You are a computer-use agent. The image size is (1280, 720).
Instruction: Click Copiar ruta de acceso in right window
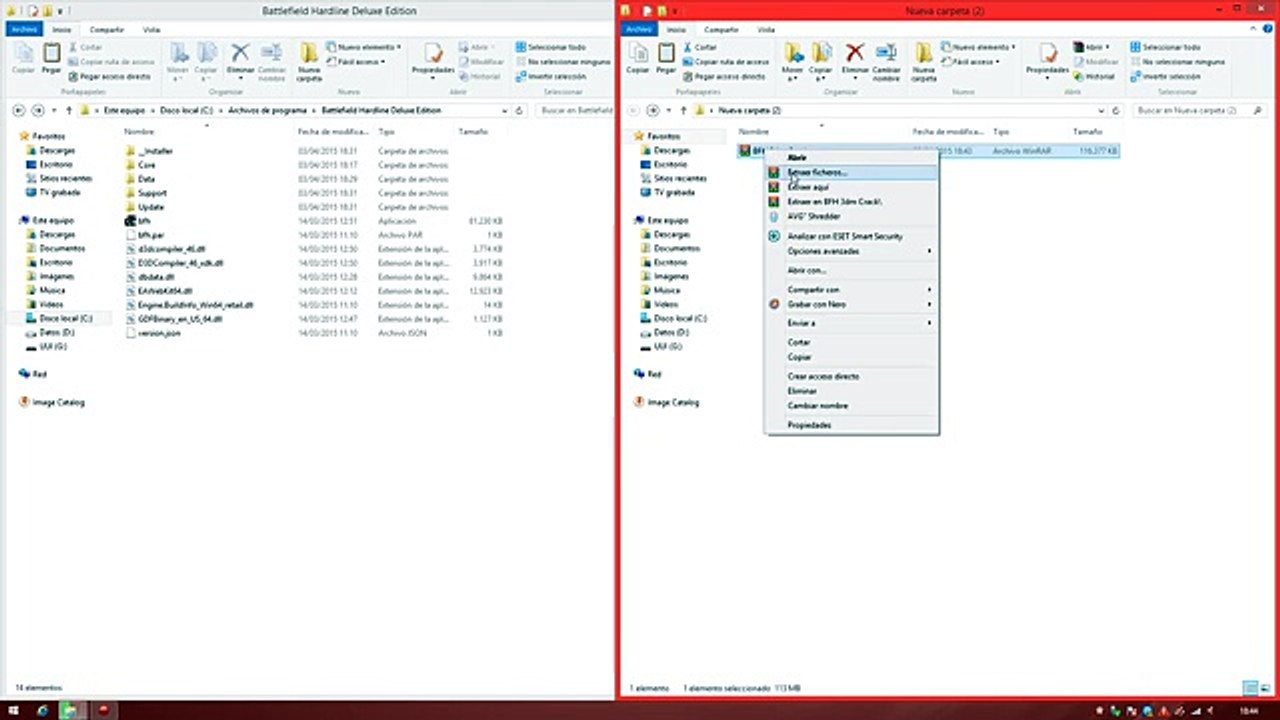coord(726,62)
